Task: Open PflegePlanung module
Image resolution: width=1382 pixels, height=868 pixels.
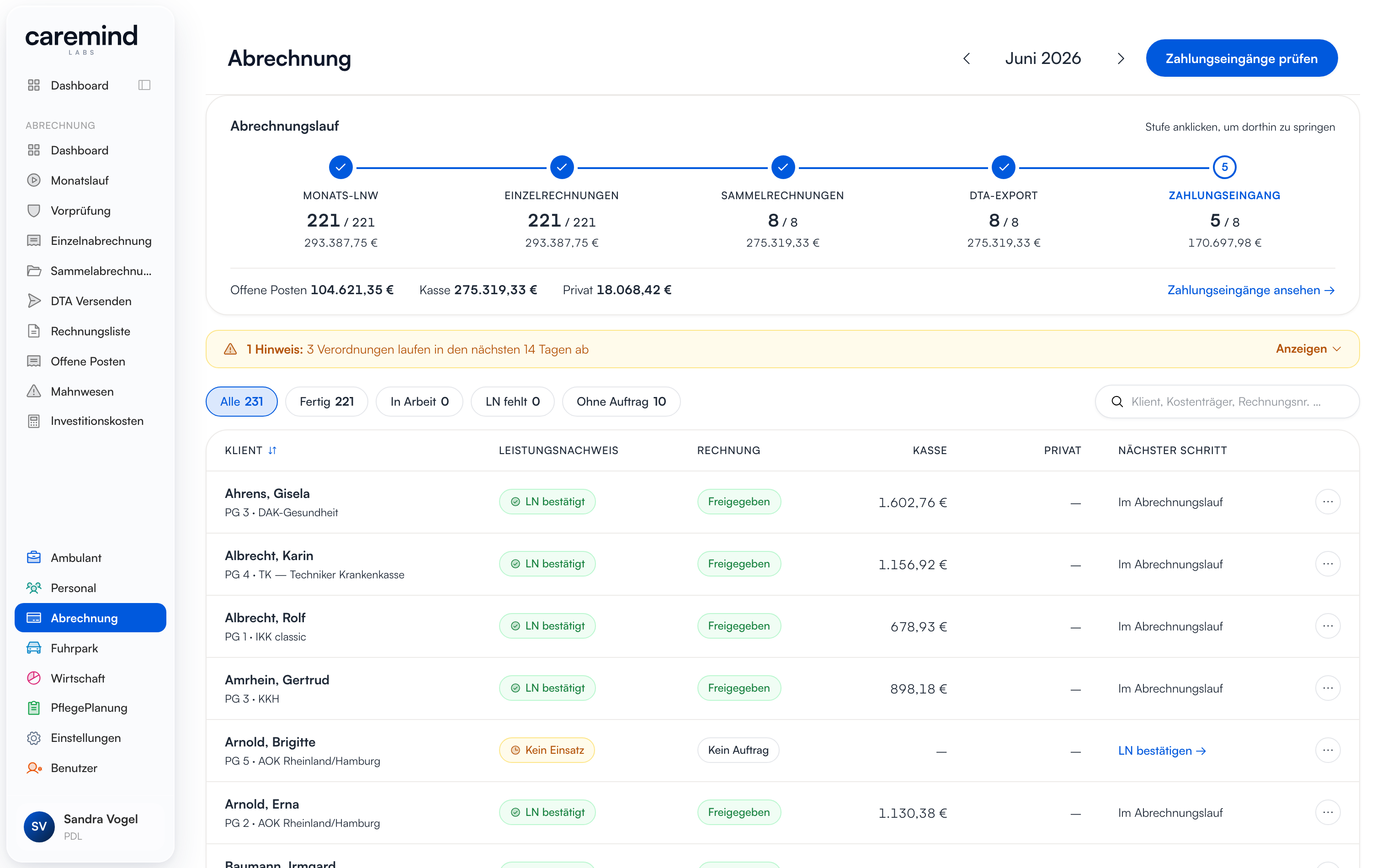Action: pyautogui.click(x=90, y=708)
